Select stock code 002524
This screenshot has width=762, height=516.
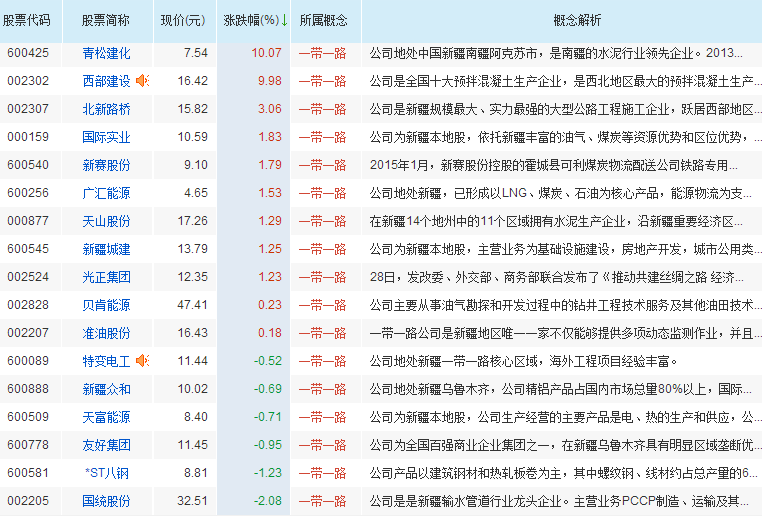tap(28, 276)
